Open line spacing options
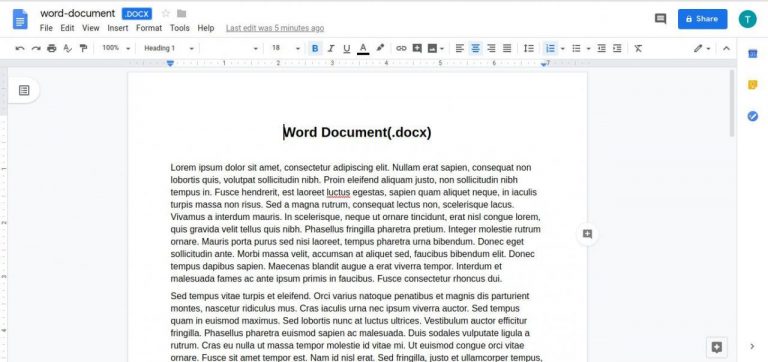 pyautogui.click(x=528, y=48)
